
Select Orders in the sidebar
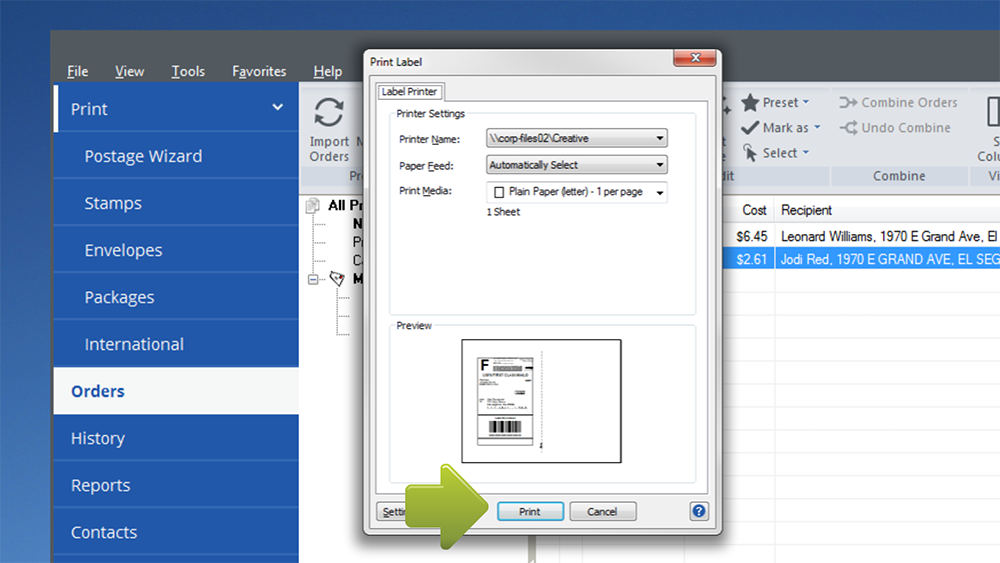point(176,391)
